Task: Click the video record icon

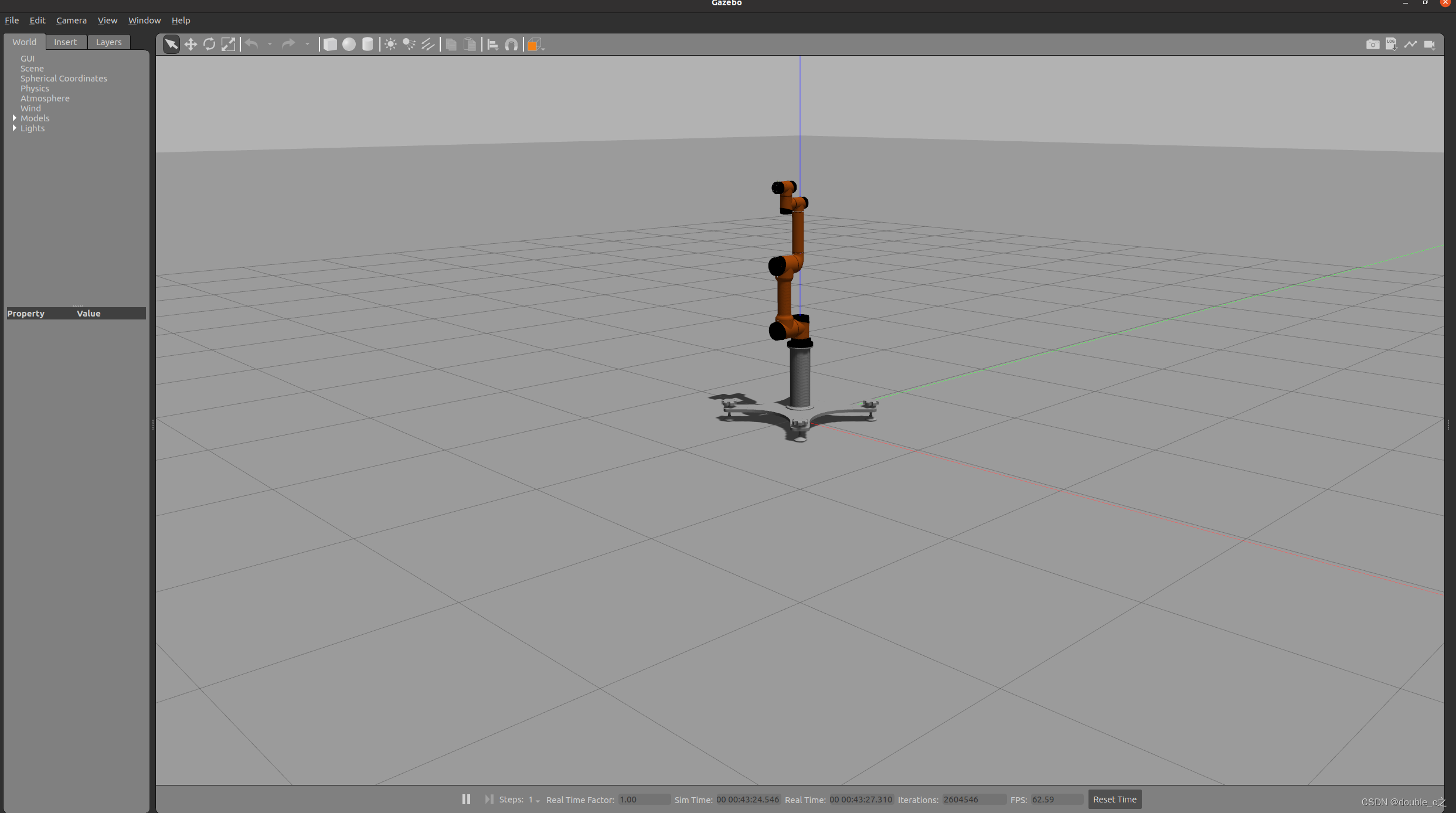Action: (1430, 45)
